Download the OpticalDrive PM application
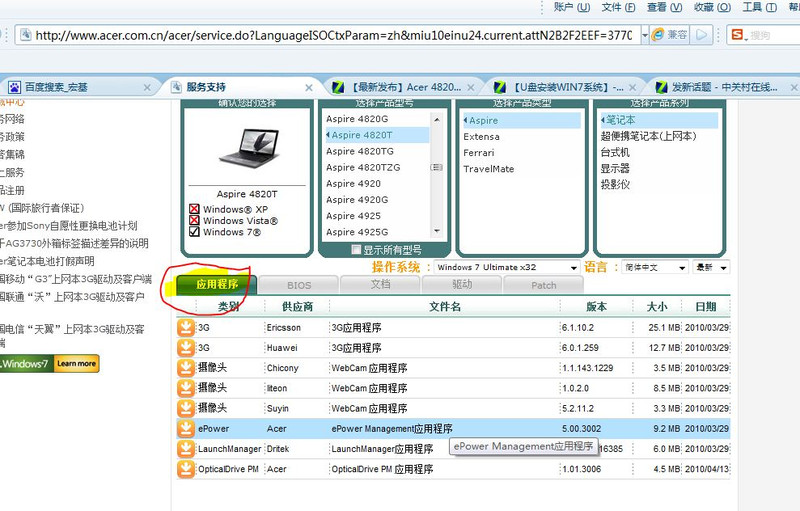Image resolution: width=800 pixels, height=511 pixels. coord(186,468)
